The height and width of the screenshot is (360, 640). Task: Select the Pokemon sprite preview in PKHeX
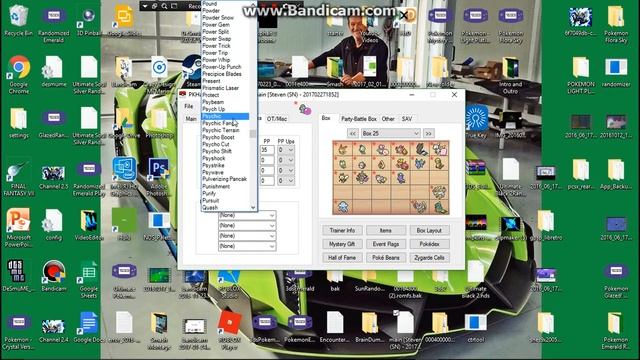(x=305, y=109)
